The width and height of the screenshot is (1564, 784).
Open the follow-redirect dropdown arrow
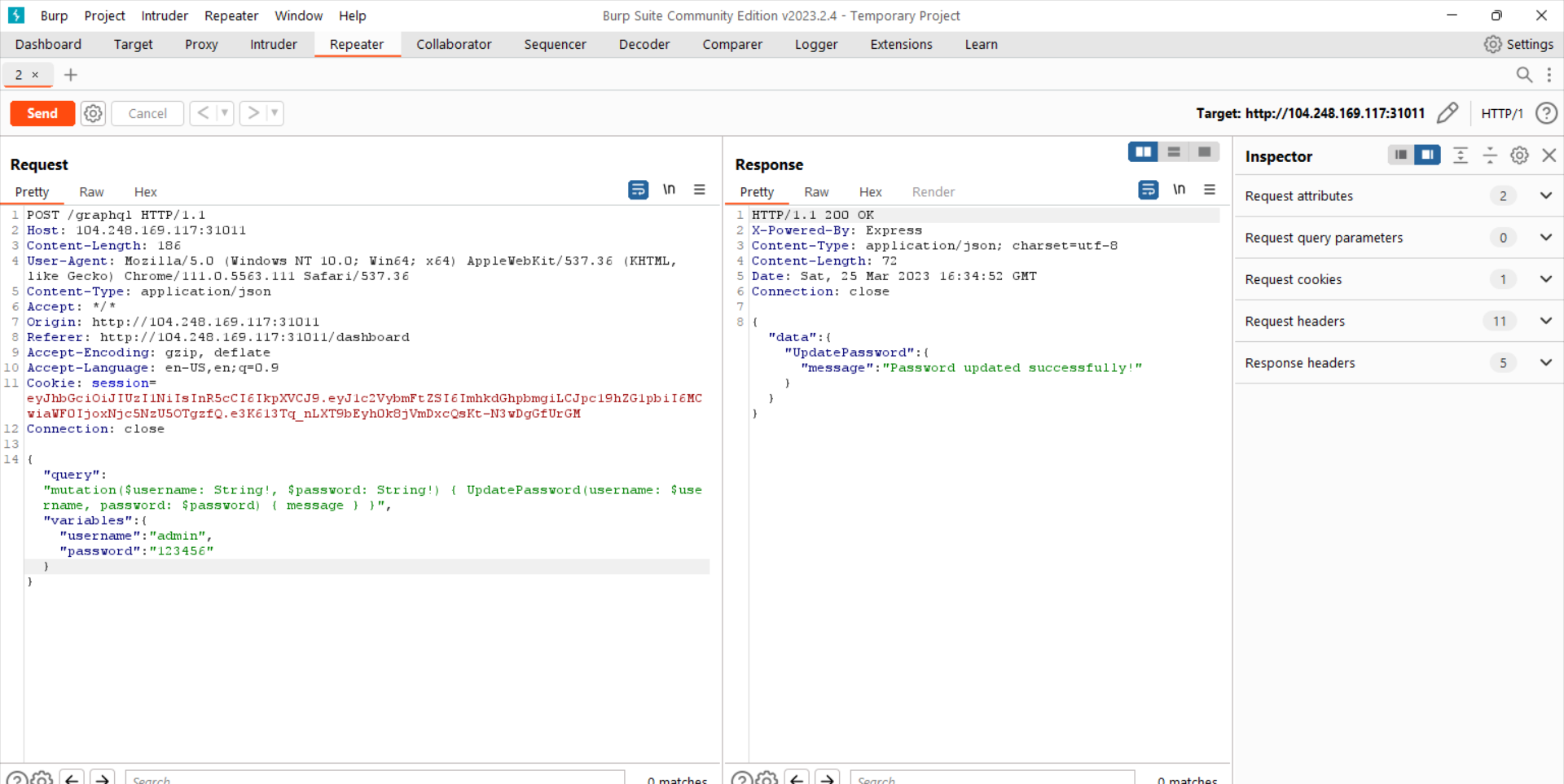(275, 113)
